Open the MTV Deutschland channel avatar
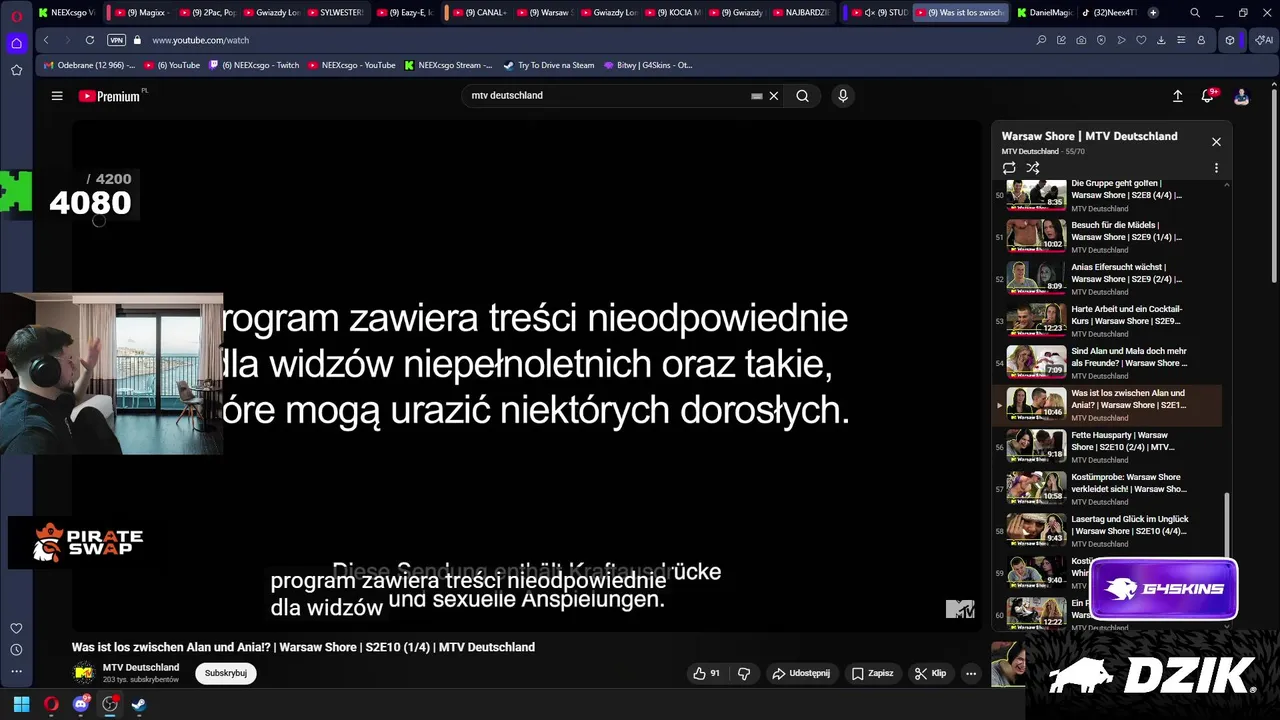 point(84,673)
